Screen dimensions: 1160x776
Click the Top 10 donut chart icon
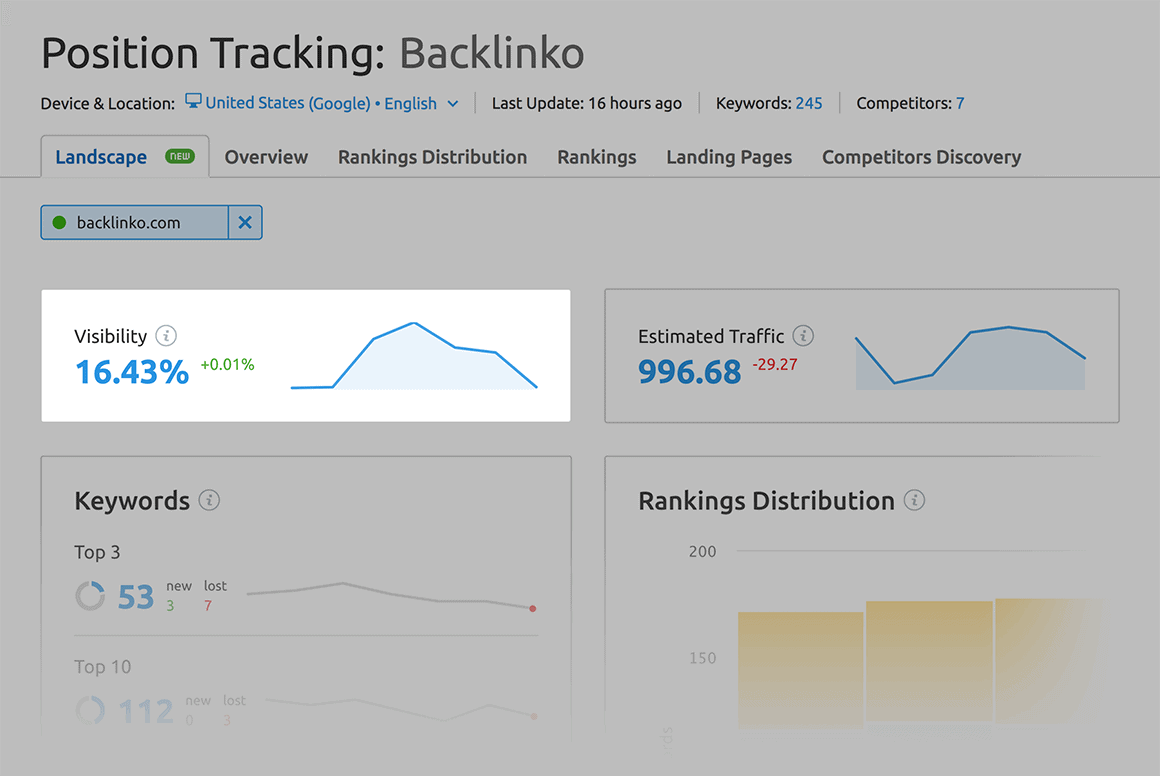click(x=90, y=710)
